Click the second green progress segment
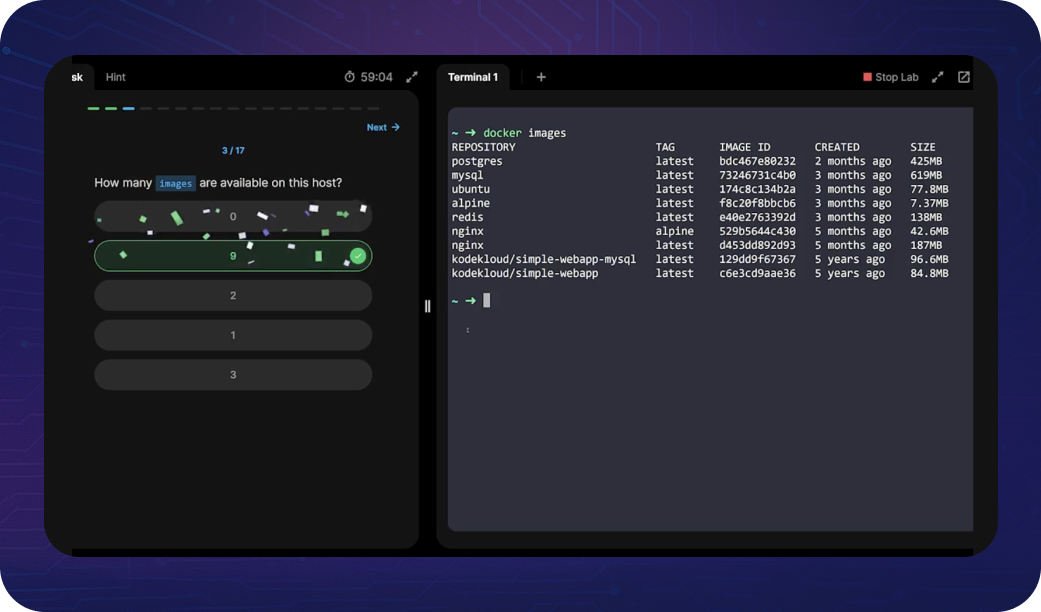 pos(111,108)
